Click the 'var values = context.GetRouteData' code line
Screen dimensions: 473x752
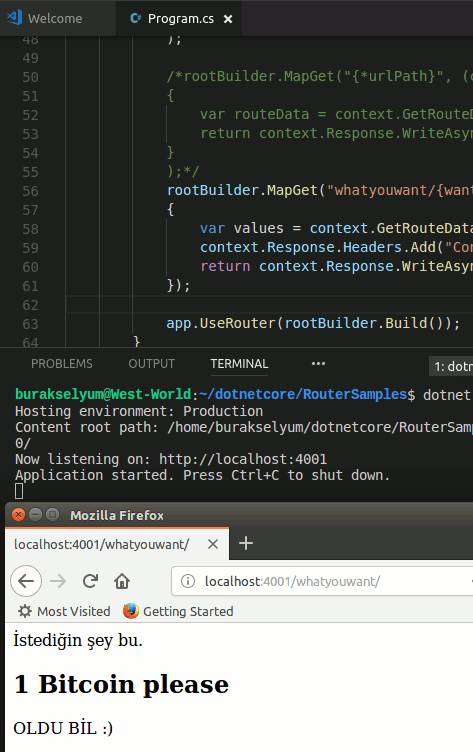tap(336, 228)
